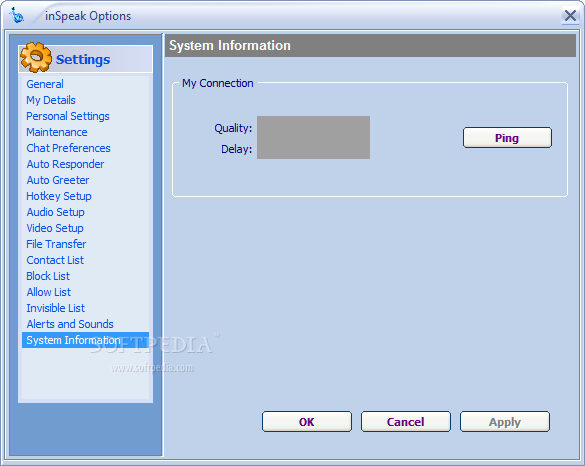Click the "Delay:" label
Viewport: 585px width, 466px height.
[237, 149]
